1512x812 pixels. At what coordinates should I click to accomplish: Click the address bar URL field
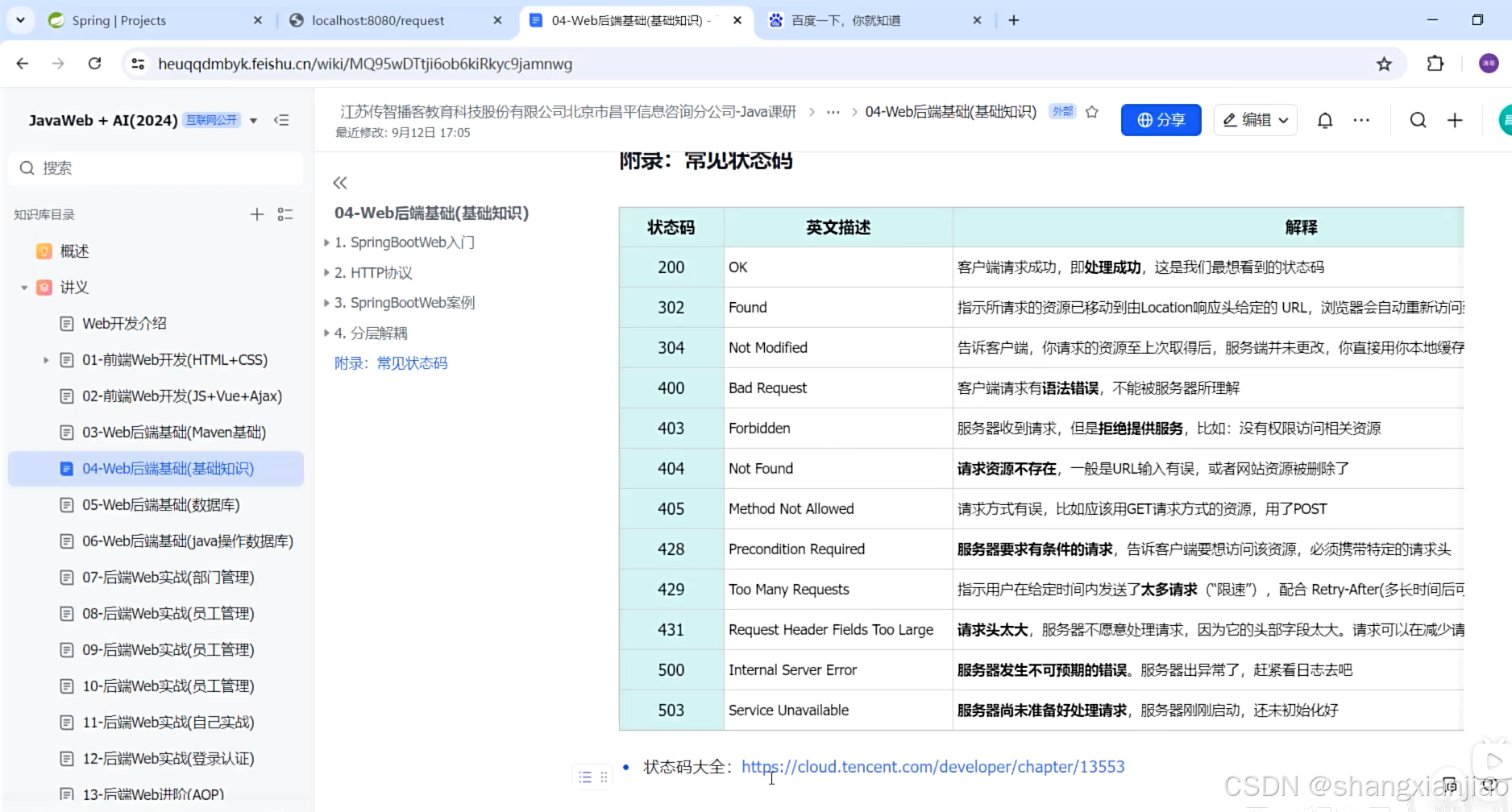(365, 64)
